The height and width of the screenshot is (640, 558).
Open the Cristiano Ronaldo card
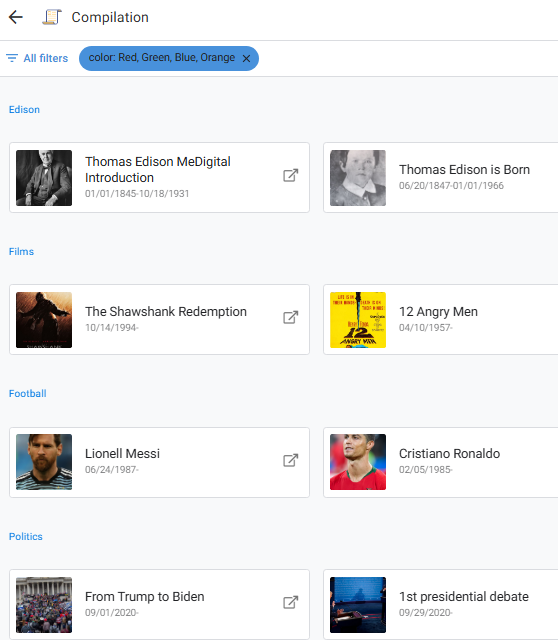pos(441,462)
